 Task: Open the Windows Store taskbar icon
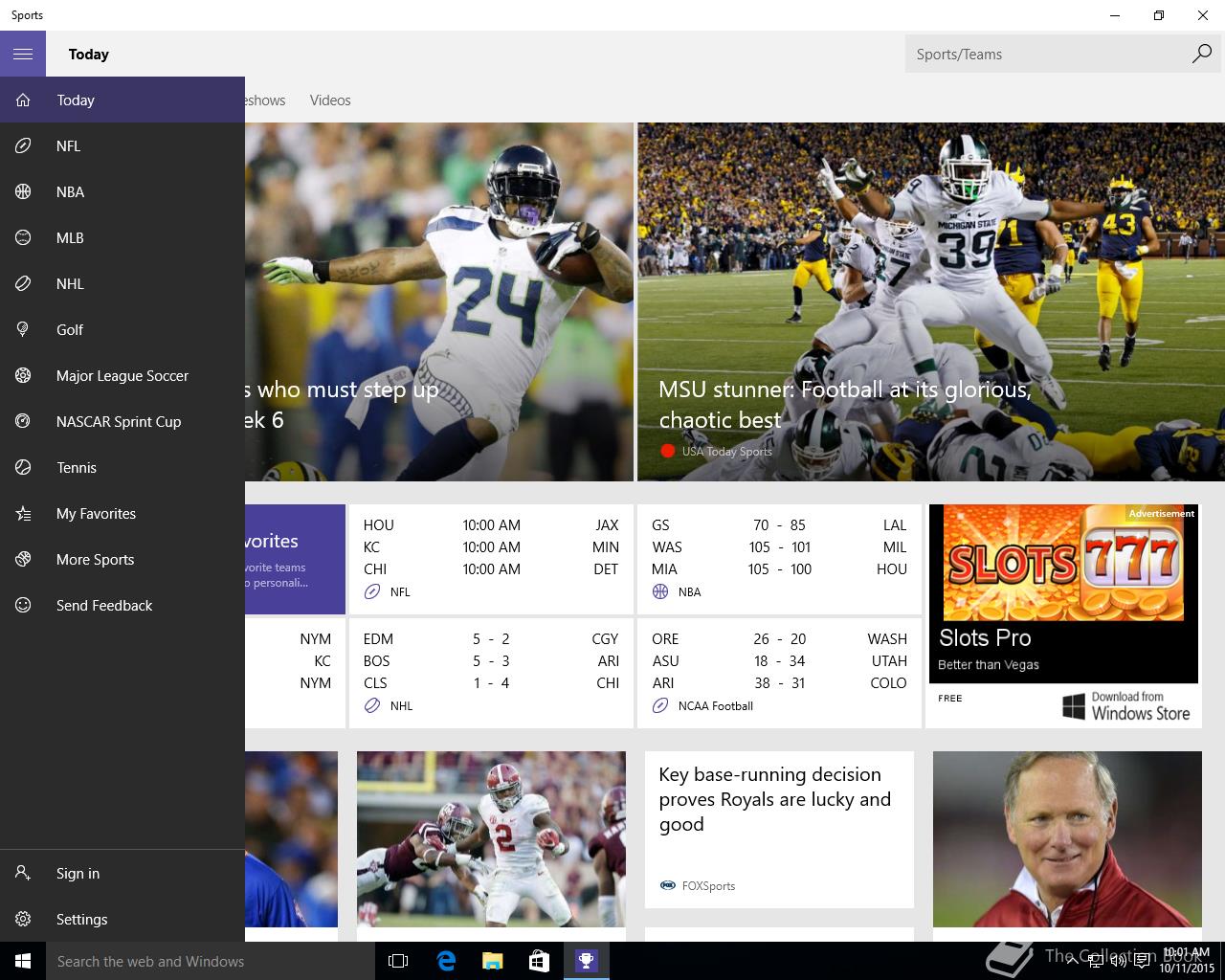pyautogui.click(x=539, y=961)
